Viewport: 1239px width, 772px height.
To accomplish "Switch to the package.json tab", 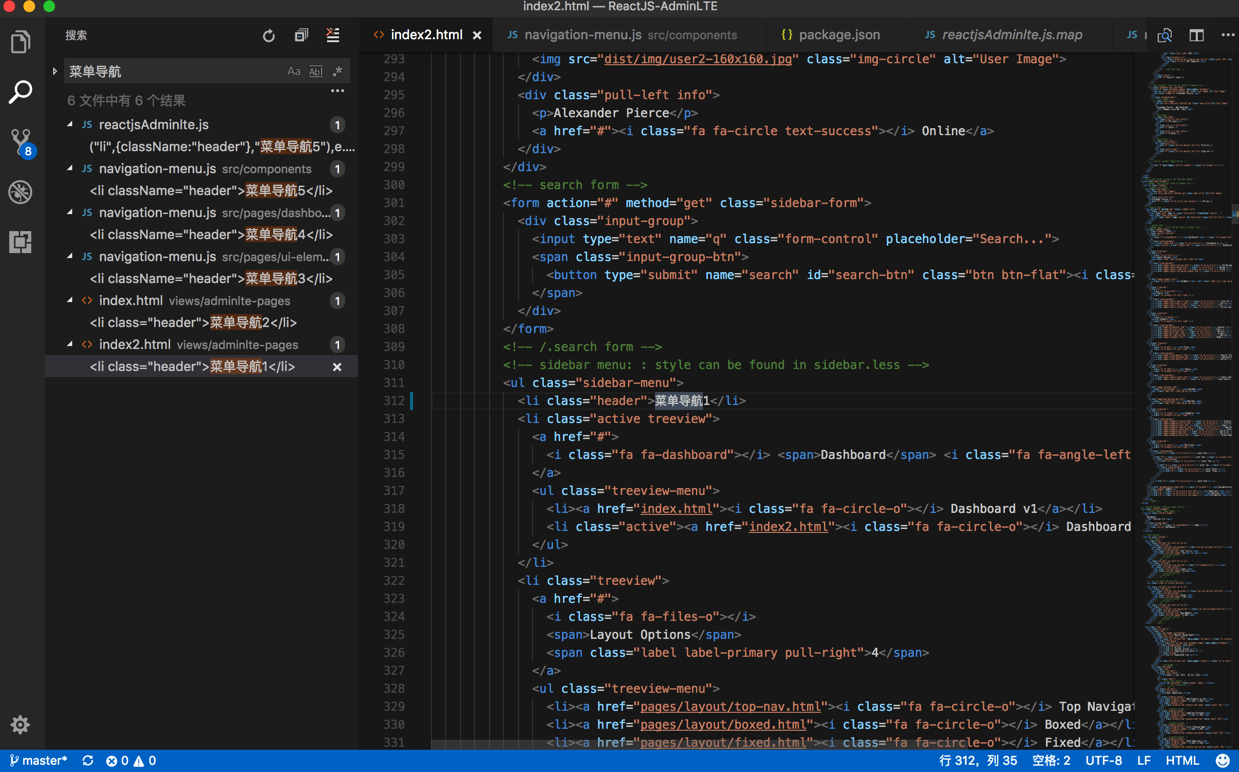I will pyautogui.click(x=838, y=35).
